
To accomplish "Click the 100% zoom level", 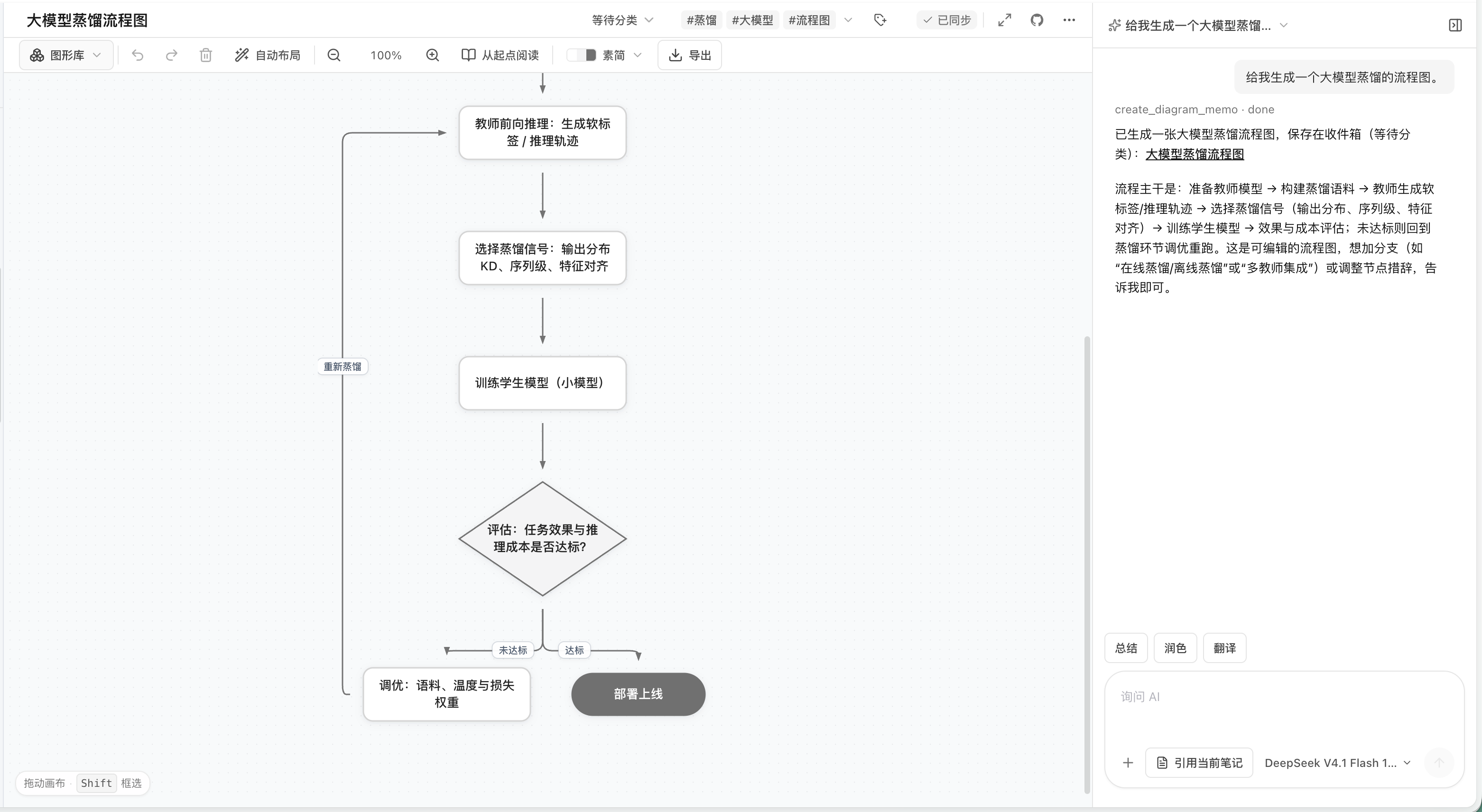I will click(386, 55).
